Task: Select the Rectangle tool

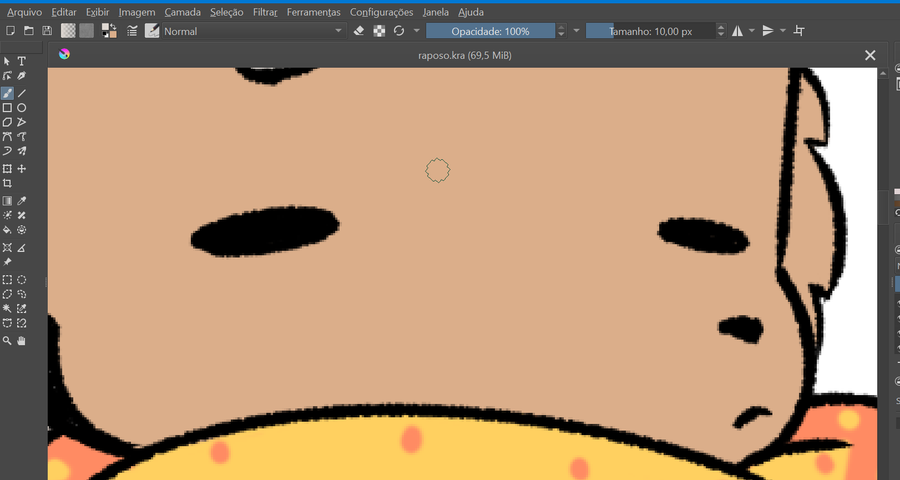Action: pos(7,107)
